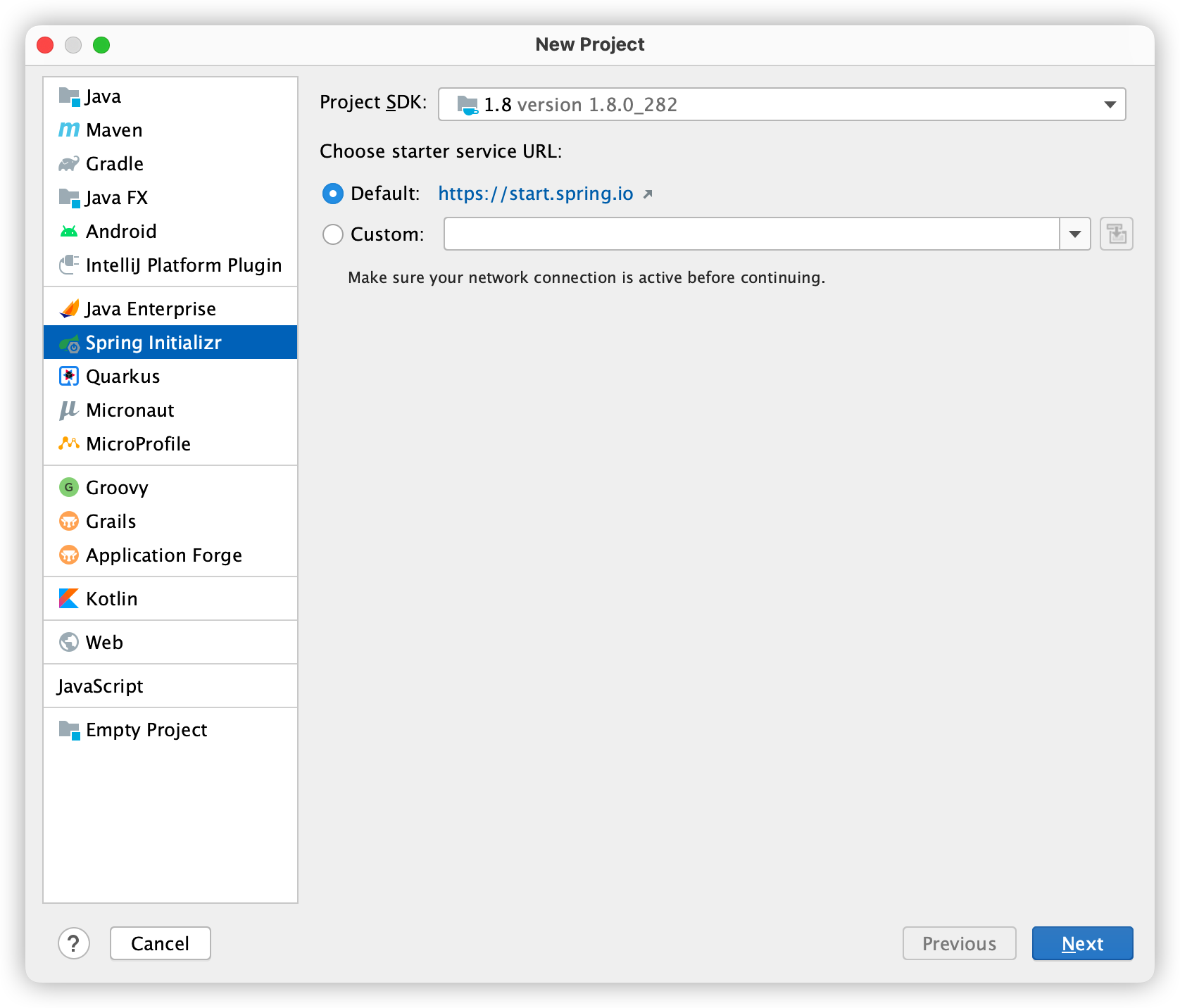This screenshot has height=1008, width=1180.
Task: Expand the Custom URL history dropdown arrow
Action: (x=1075, y=234)
